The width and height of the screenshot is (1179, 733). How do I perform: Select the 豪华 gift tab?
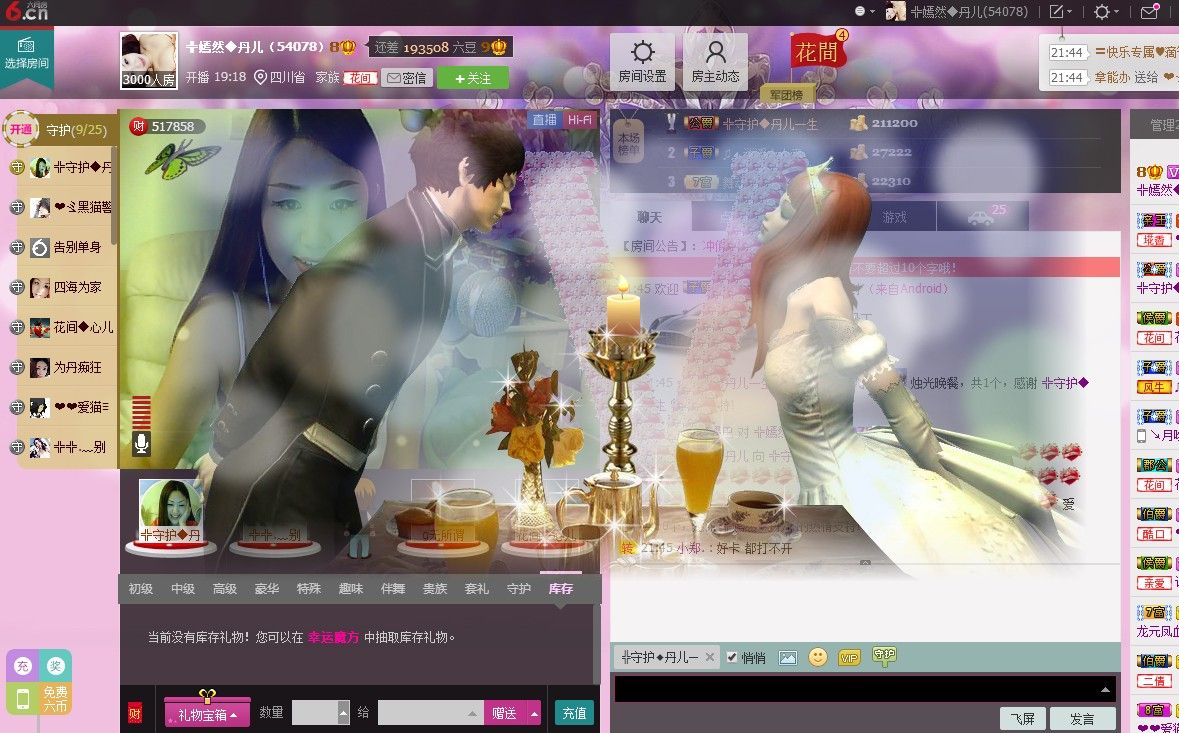click(x=266, y=589)
